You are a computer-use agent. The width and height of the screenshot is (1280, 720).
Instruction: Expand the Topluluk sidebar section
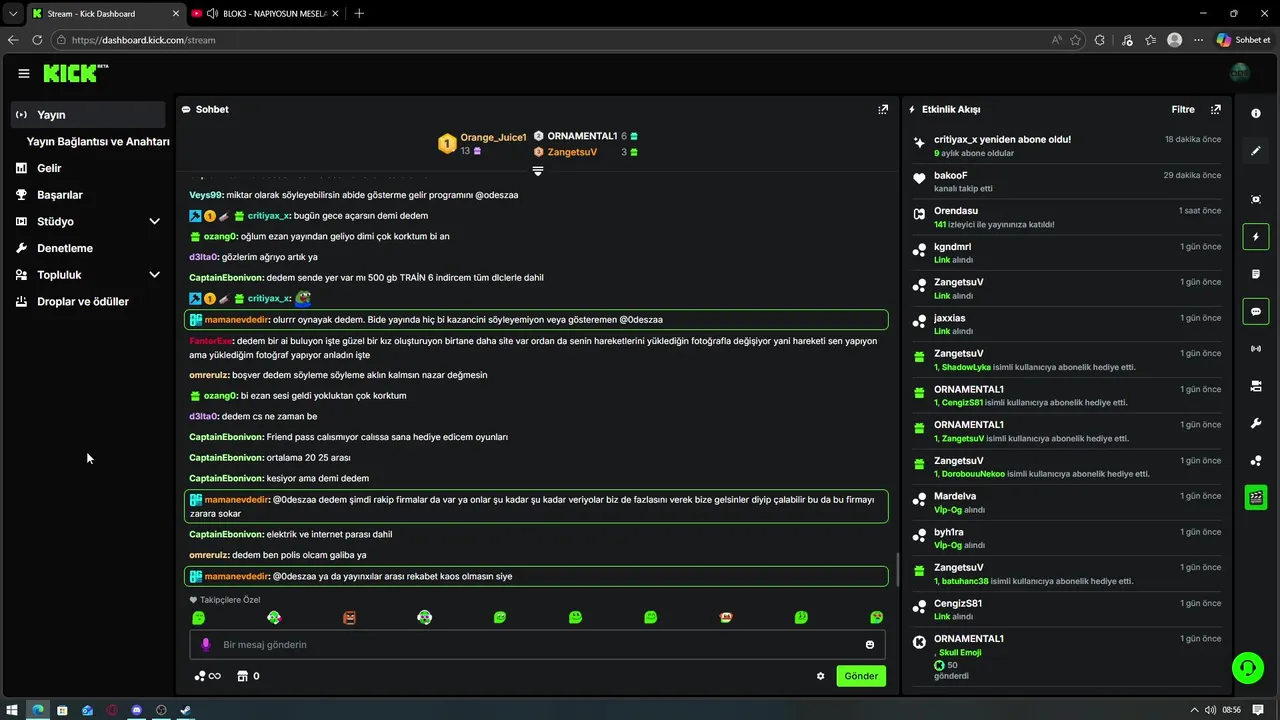(x=154, y=275)
